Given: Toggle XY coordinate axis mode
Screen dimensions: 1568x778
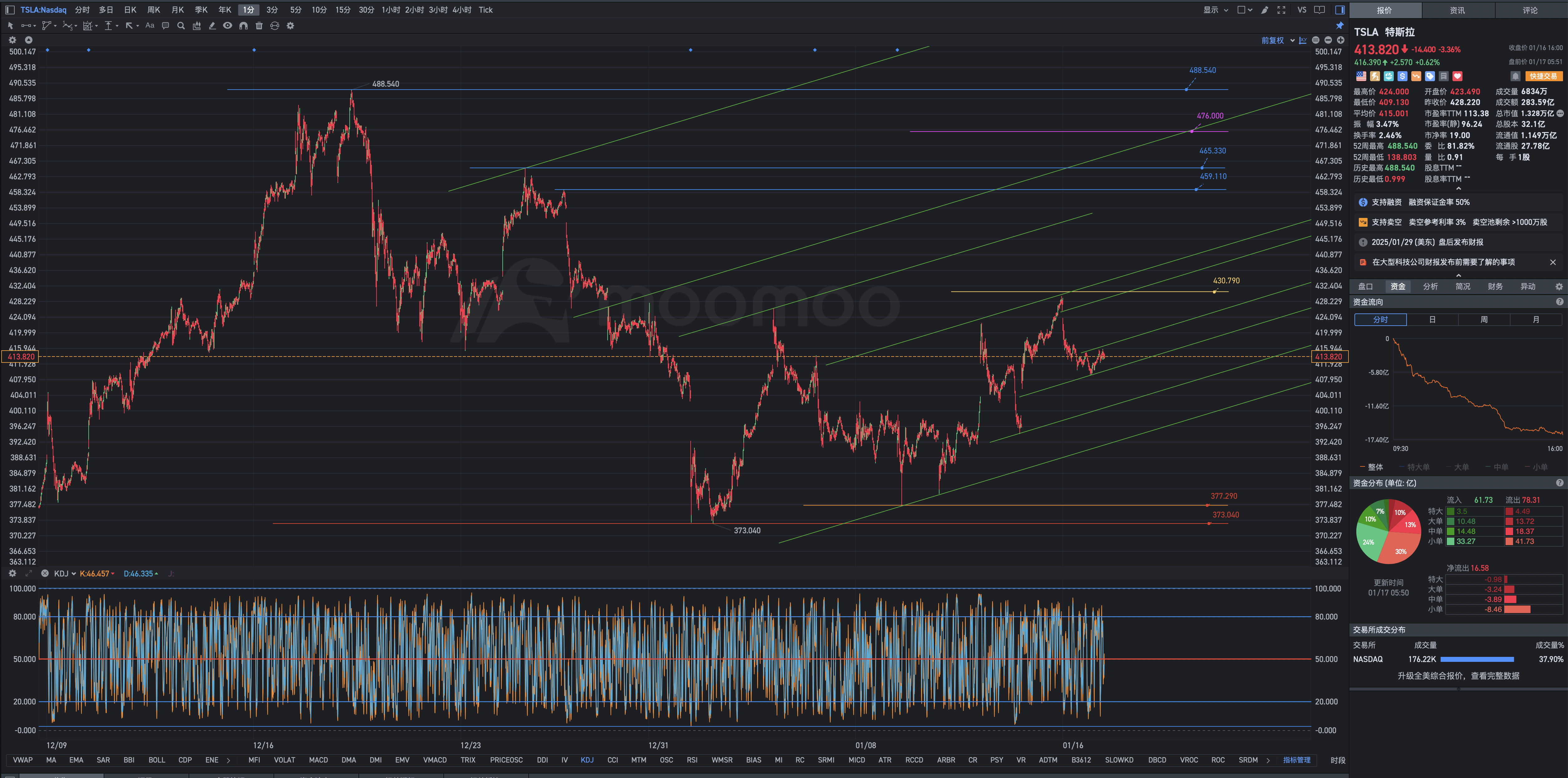Looking at the screenshot, I should click(x=1303, y=40).
